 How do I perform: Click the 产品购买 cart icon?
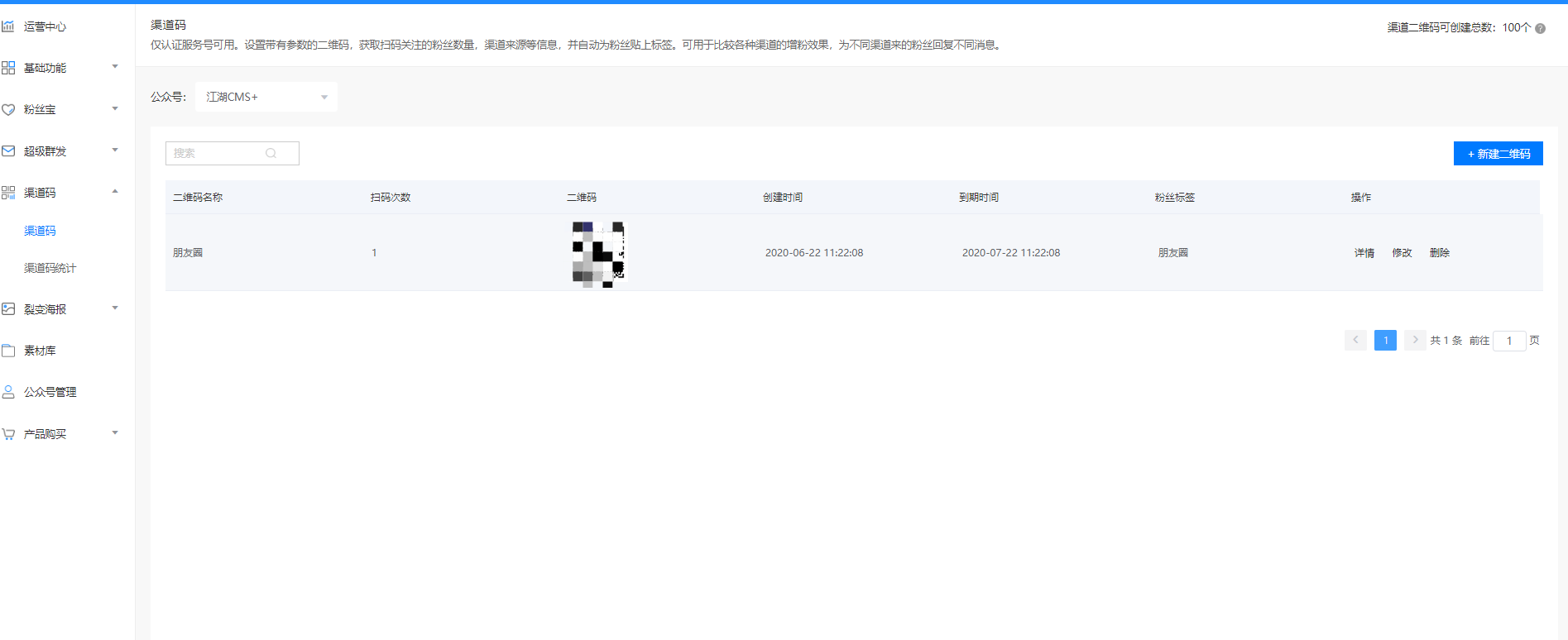(8, 434)
